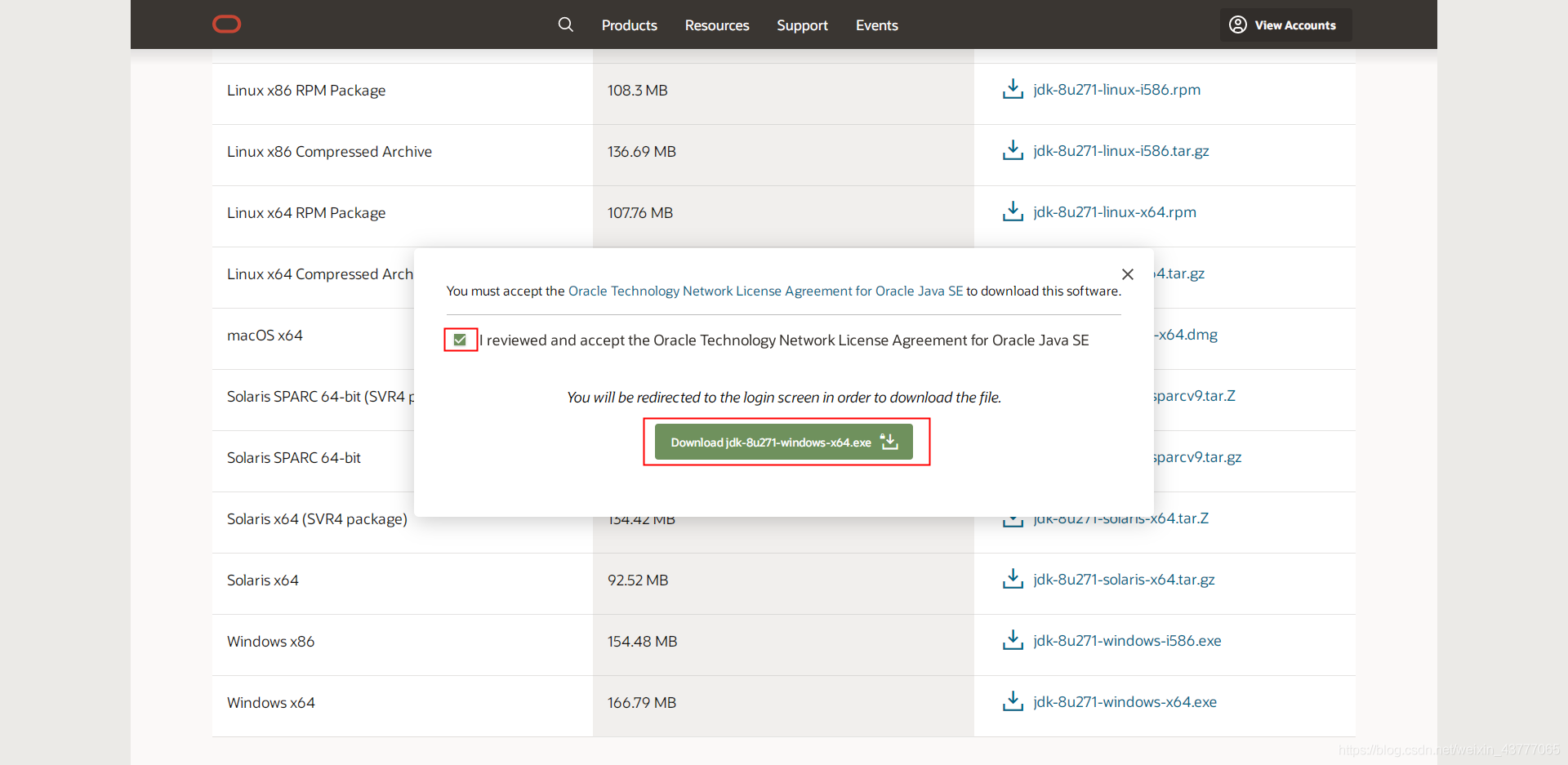
Task: Click the x64.dmg macOS download link
Action: [x=1186, y=335]
